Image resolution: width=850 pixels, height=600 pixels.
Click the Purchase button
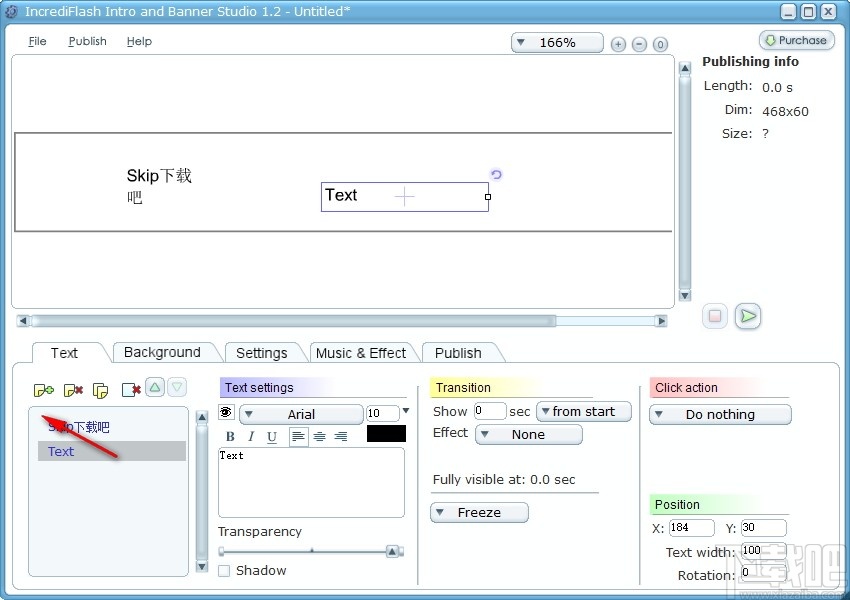point(796,40)
